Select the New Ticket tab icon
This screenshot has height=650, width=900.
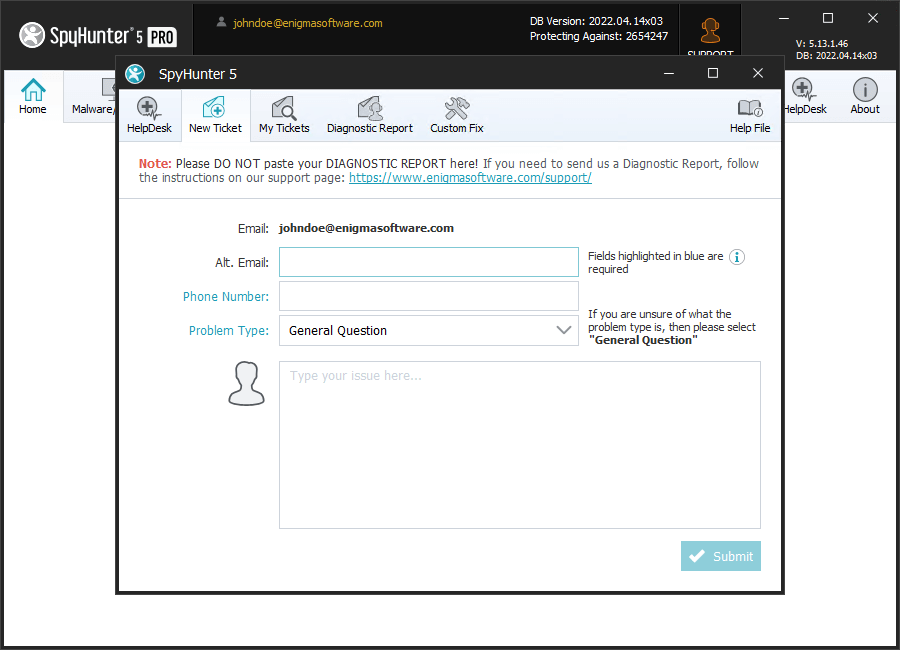[x=215, y=115]
